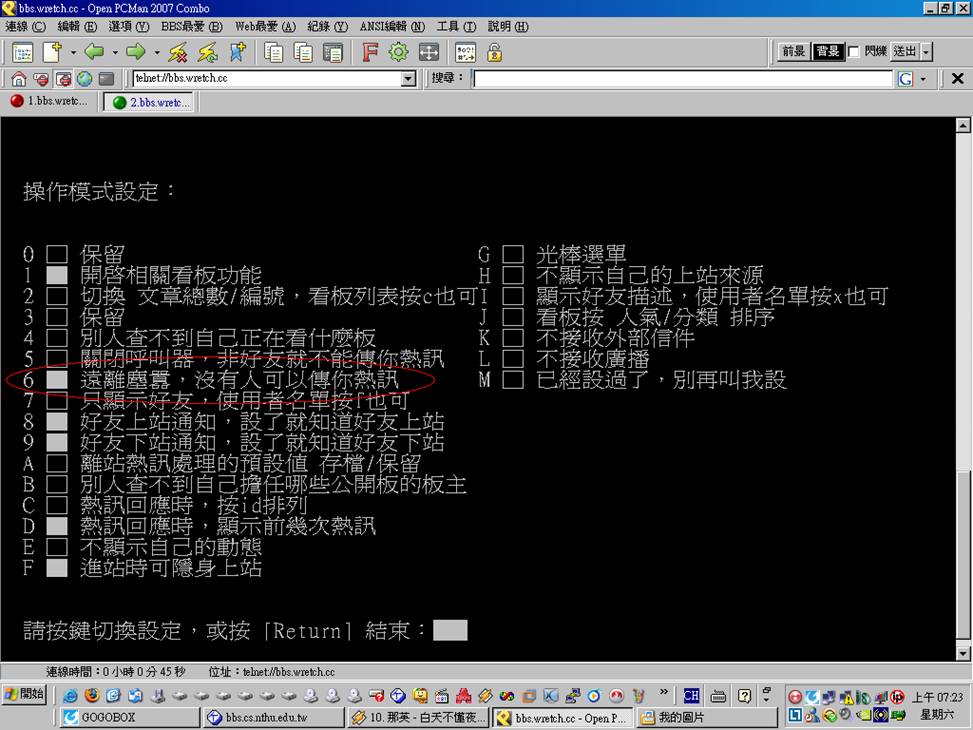Click inside the 搜尋 search input field
This screenshot has width=973, height=730.
[x=682, y=79]
